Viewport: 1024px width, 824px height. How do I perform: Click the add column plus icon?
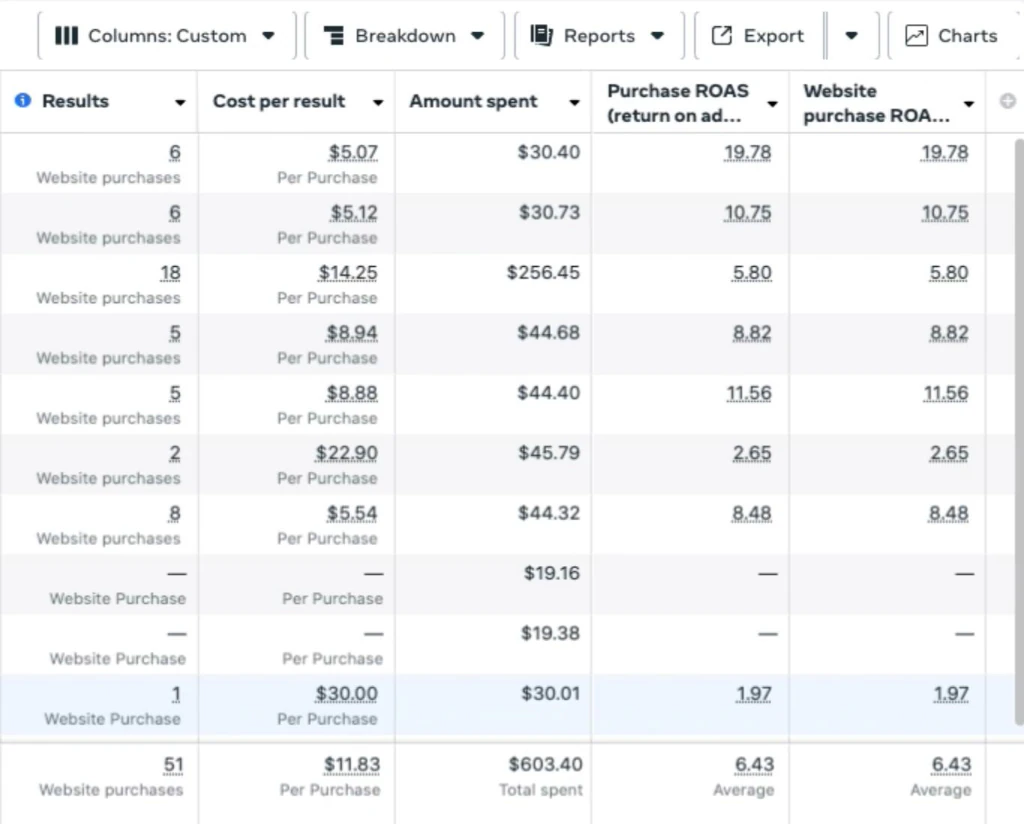(1008, 101)
